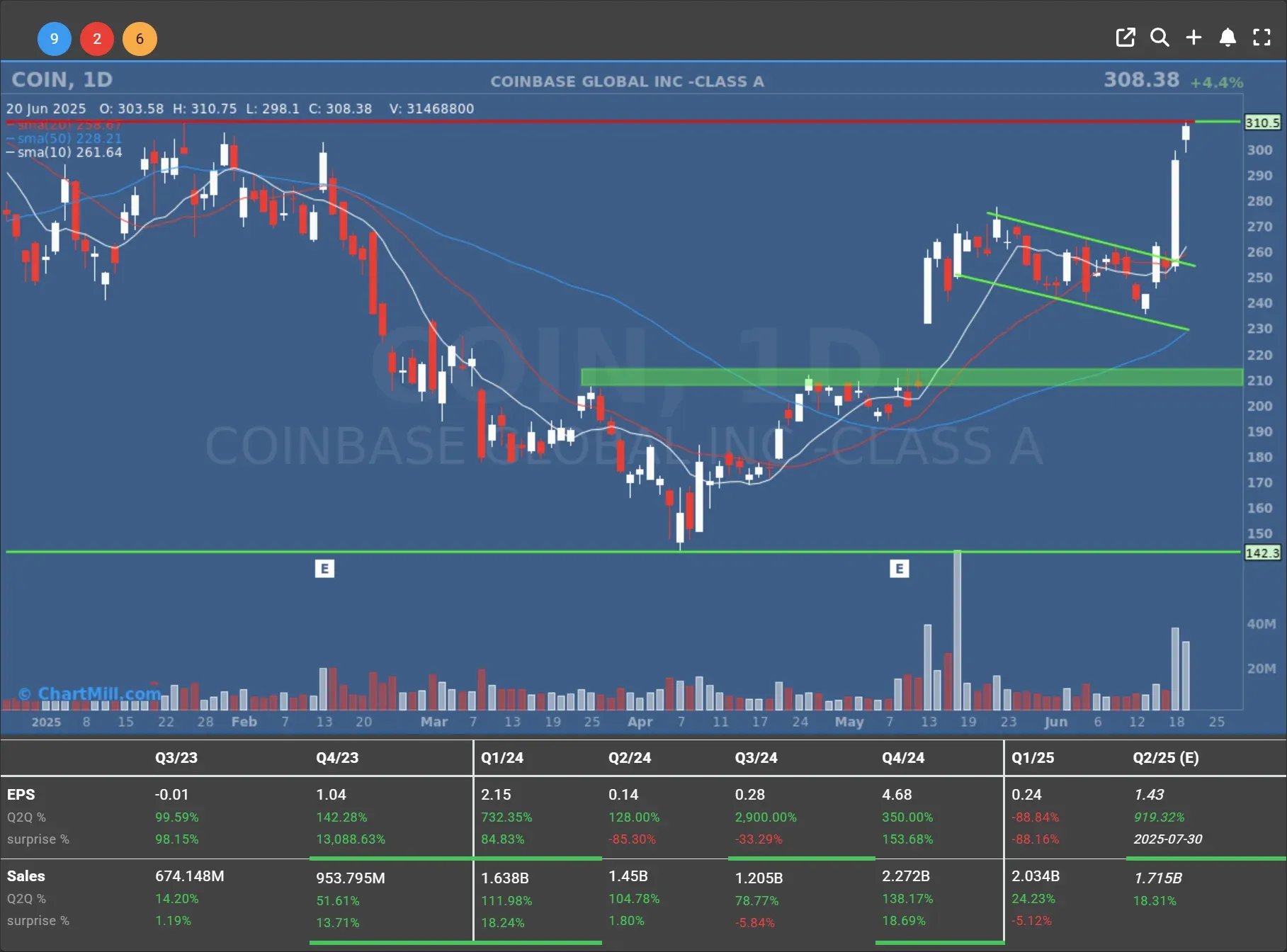
Task: Open alerts with the bell icon
Action: point(1228,38)
